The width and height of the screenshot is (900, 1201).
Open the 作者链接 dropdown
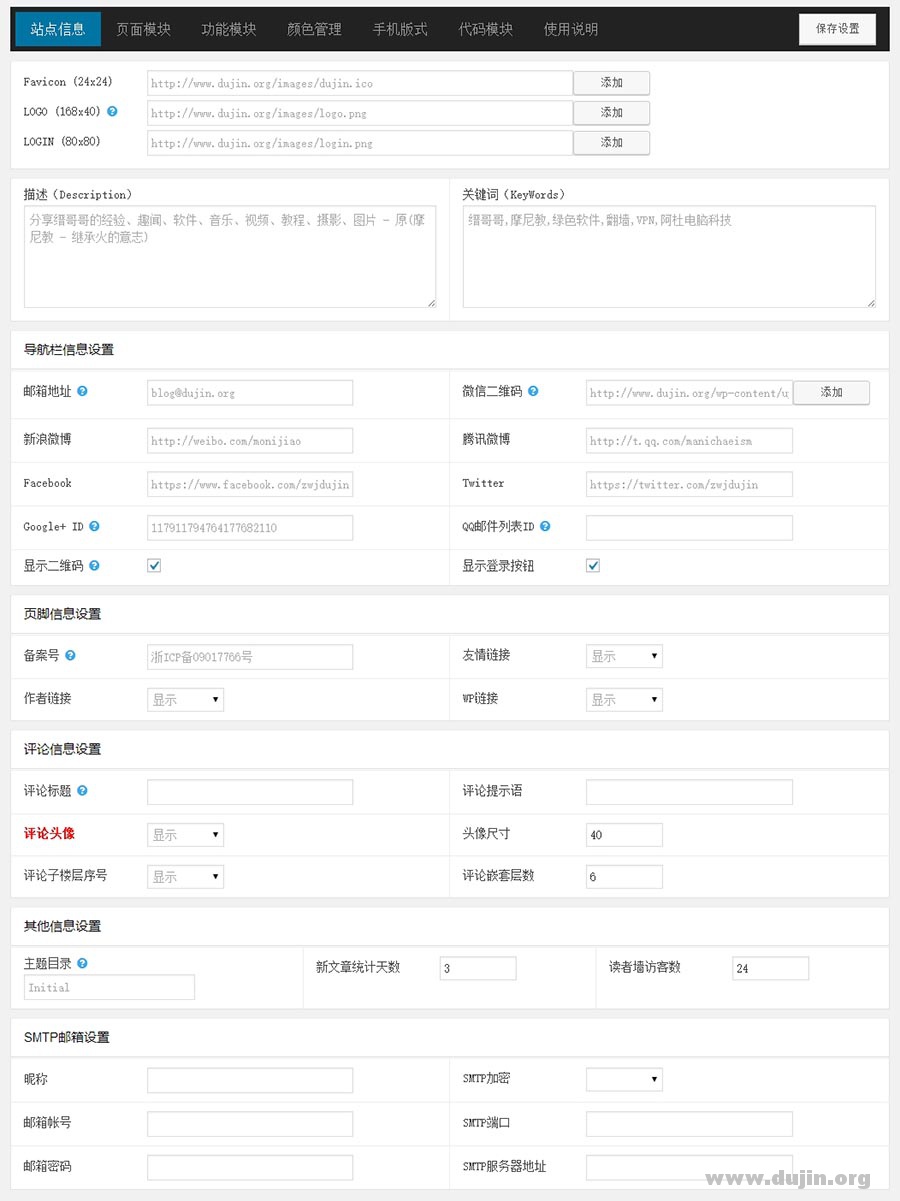click(185, 700)
